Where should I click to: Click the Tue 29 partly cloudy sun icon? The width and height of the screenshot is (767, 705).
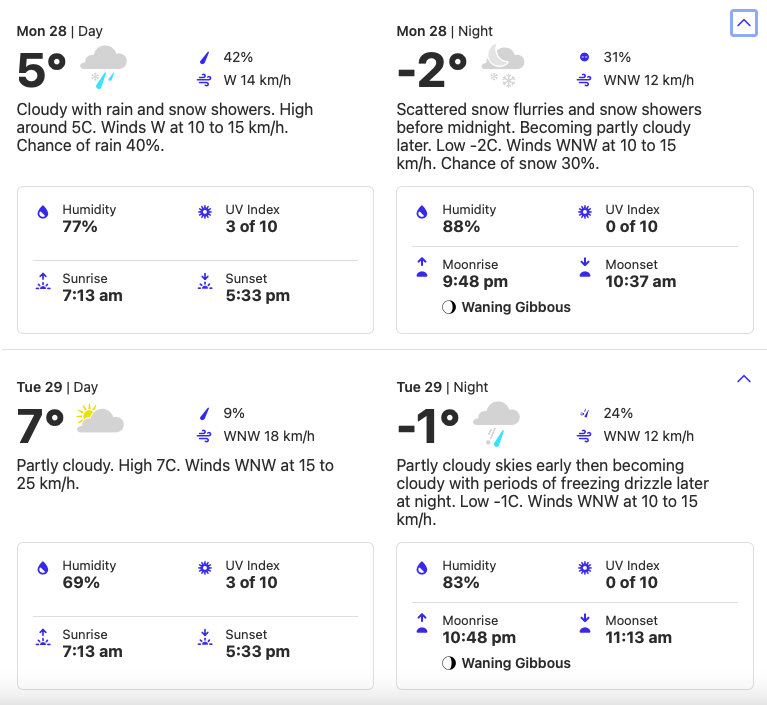point(99,420)
